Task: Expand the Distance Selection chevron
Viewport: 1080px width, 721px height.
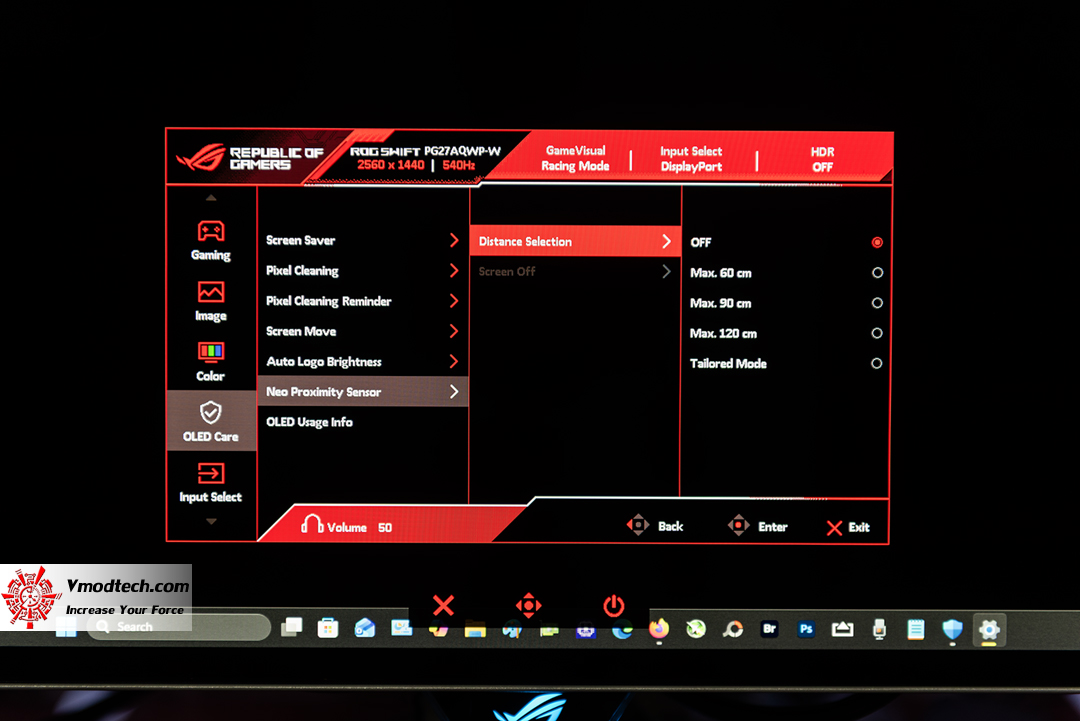Action: 666,242
